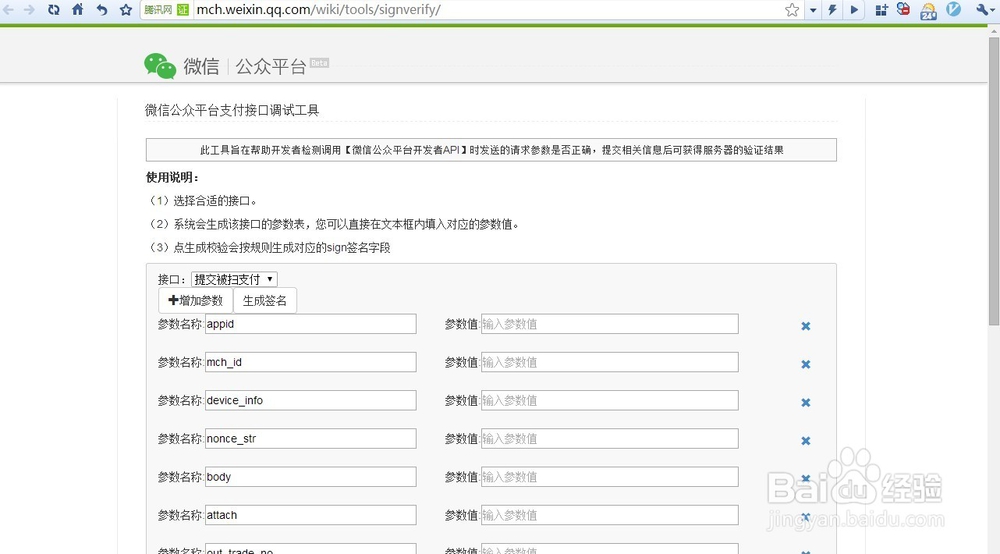Image resolution: width=1000 pixels, height=554 pixels.
Task: Click the parameter name field containing appid
Action: [311, 324]
